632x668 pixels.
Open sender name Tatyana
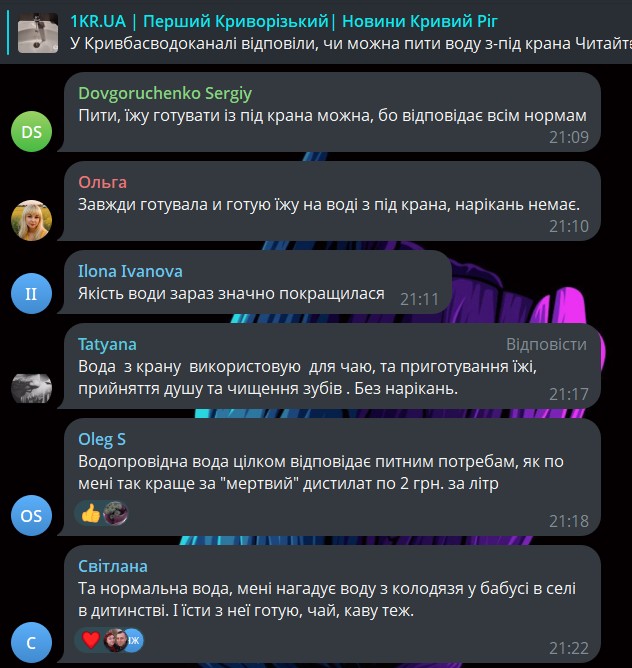[x=107, y=344]
